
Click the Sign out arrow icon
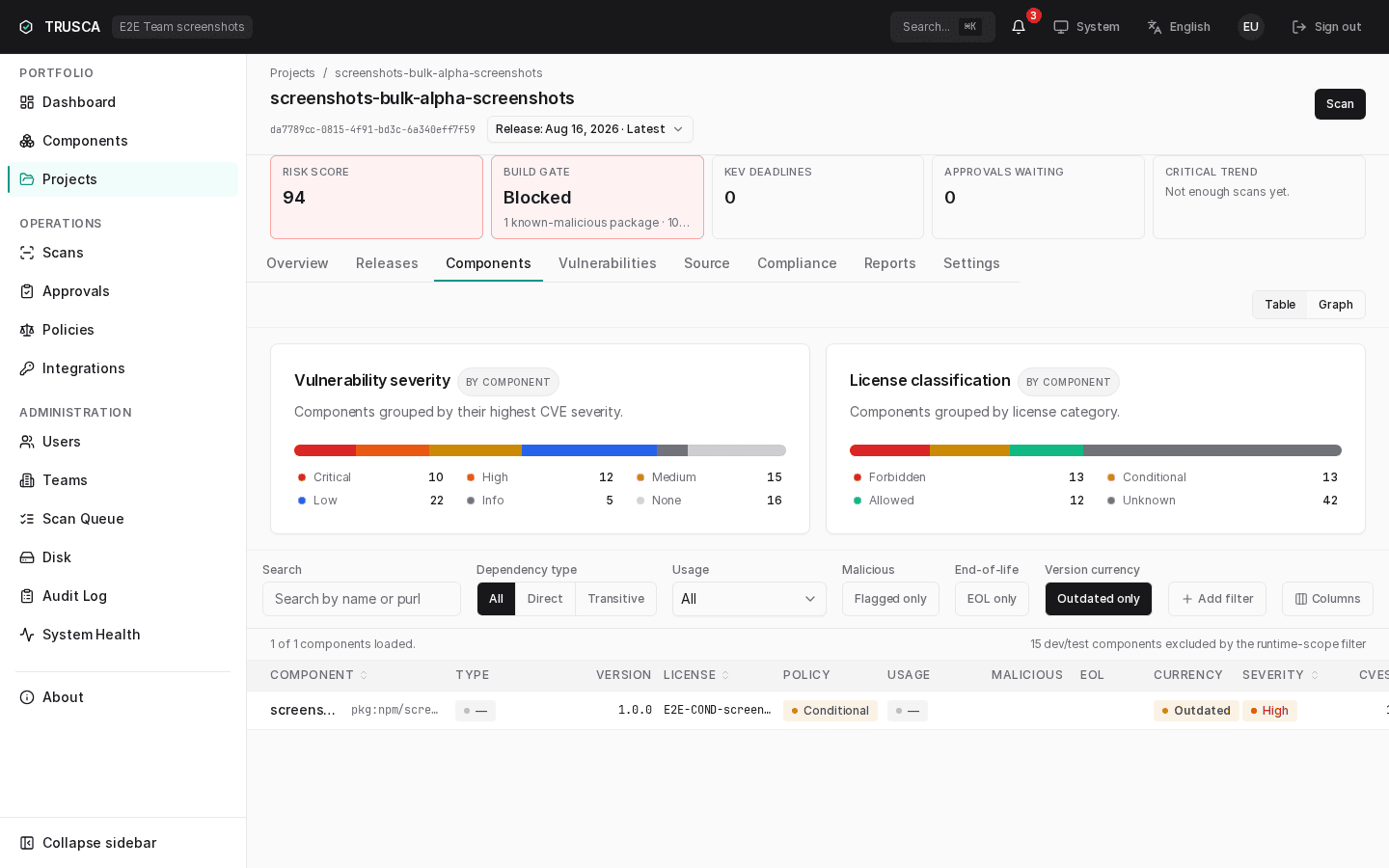click(1299, 27)
